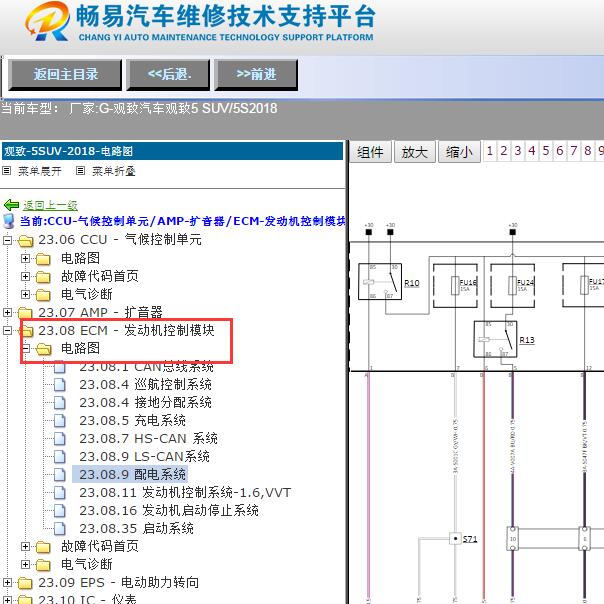Switch to diagram page 4
The image size is (604, 604).
tap(532, 151)
